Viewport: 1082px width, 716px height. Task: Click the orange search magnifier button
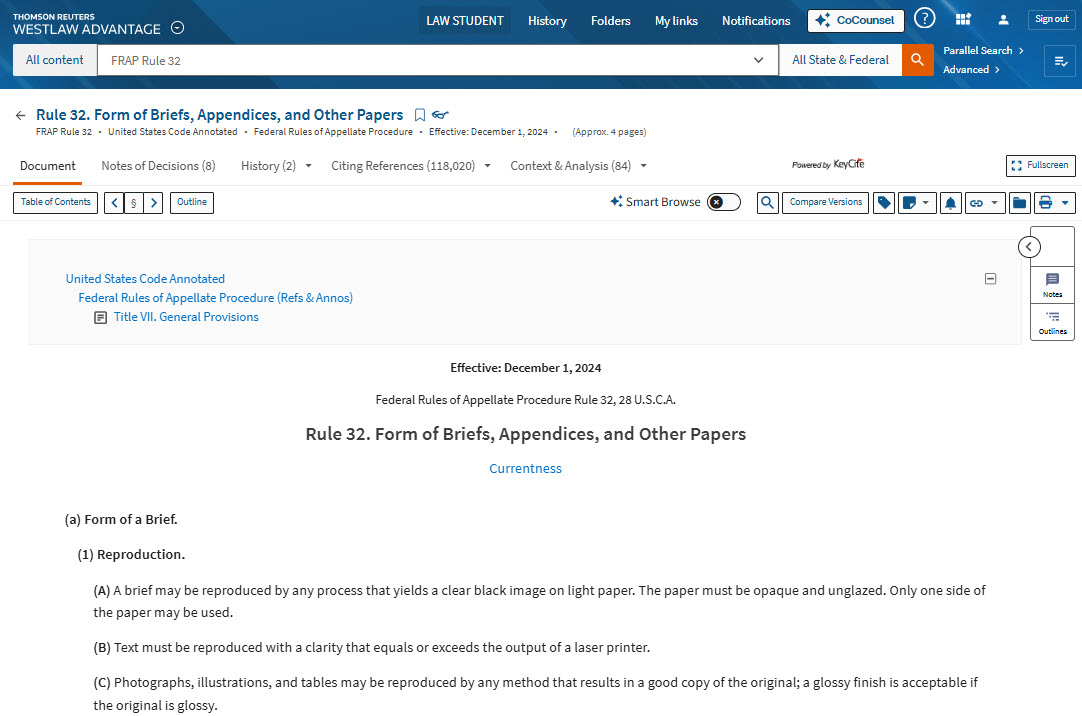point(917,60)
